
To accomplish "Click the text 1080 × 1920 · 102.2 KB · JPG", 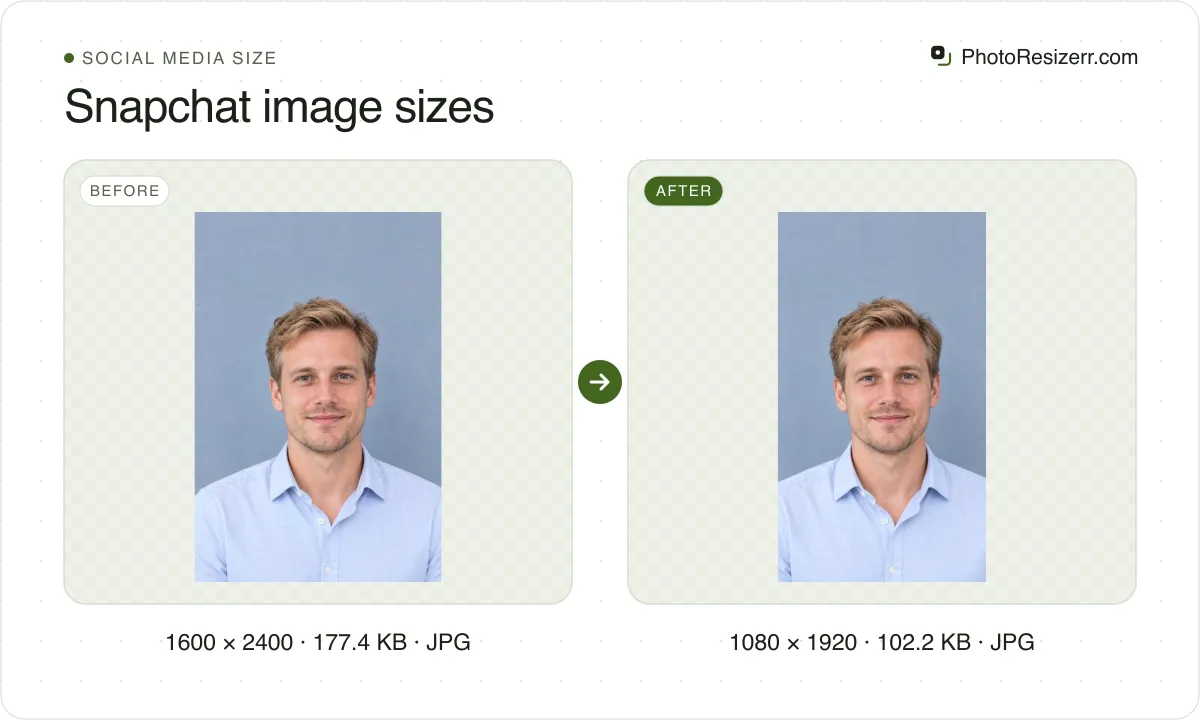I will click(x=882, y=642).
